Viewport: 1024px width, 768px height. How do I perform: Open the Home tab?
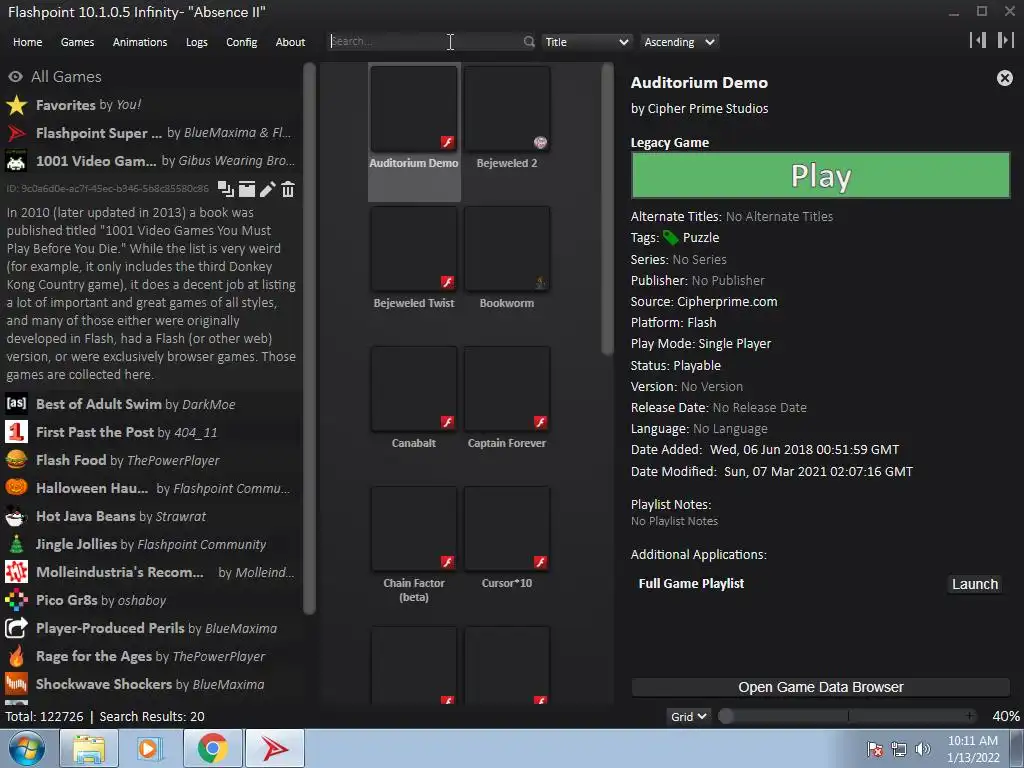[x=27, y=42]
